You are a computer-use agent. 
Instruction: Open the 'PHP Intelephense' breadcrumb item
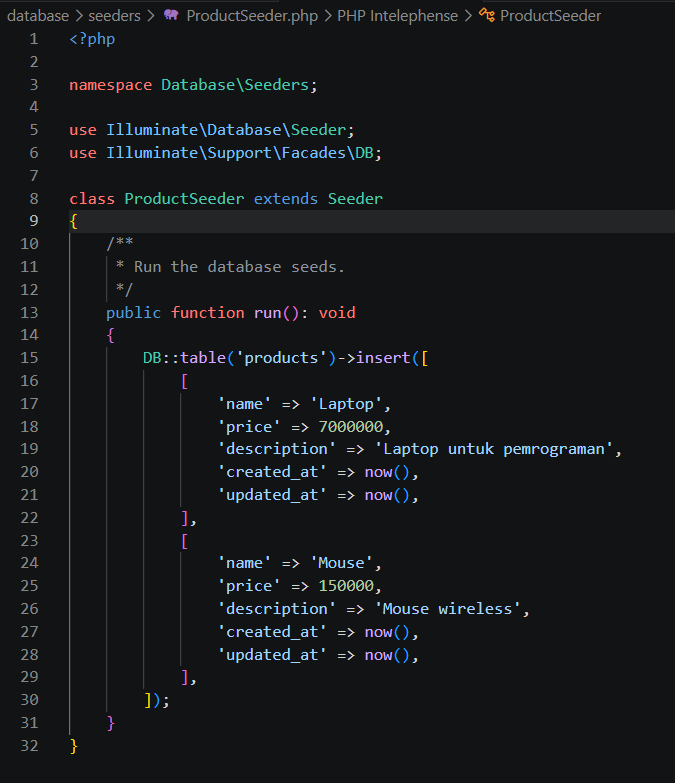point(397,16)
